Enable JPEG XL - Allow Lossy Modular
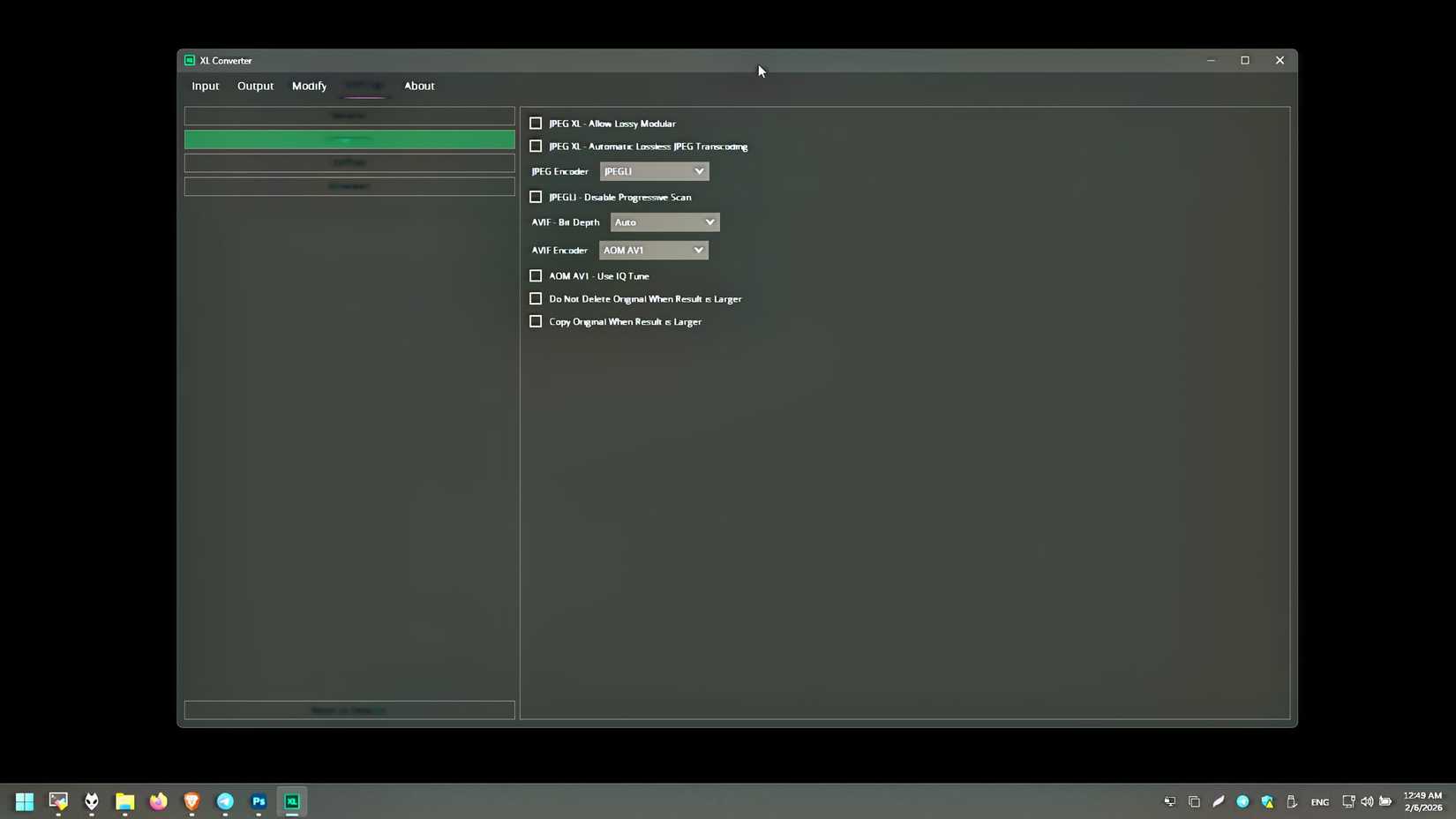This screenshot has height=819, width=1456. coord(536,124)
